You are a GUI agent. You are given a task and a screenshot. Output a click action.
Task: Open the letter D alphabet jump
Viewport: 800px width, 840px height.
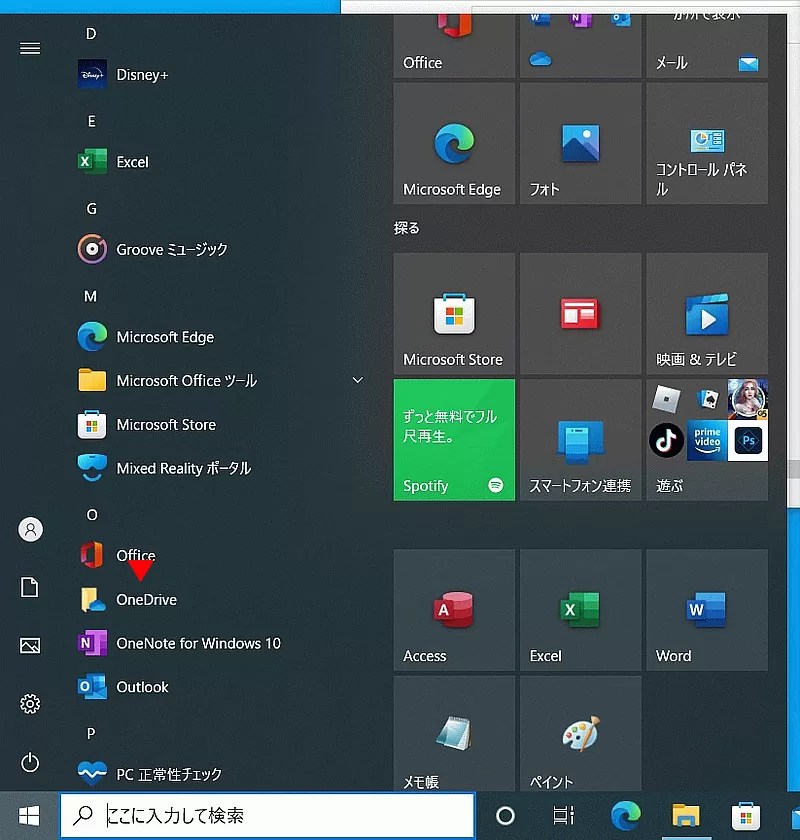90,33
